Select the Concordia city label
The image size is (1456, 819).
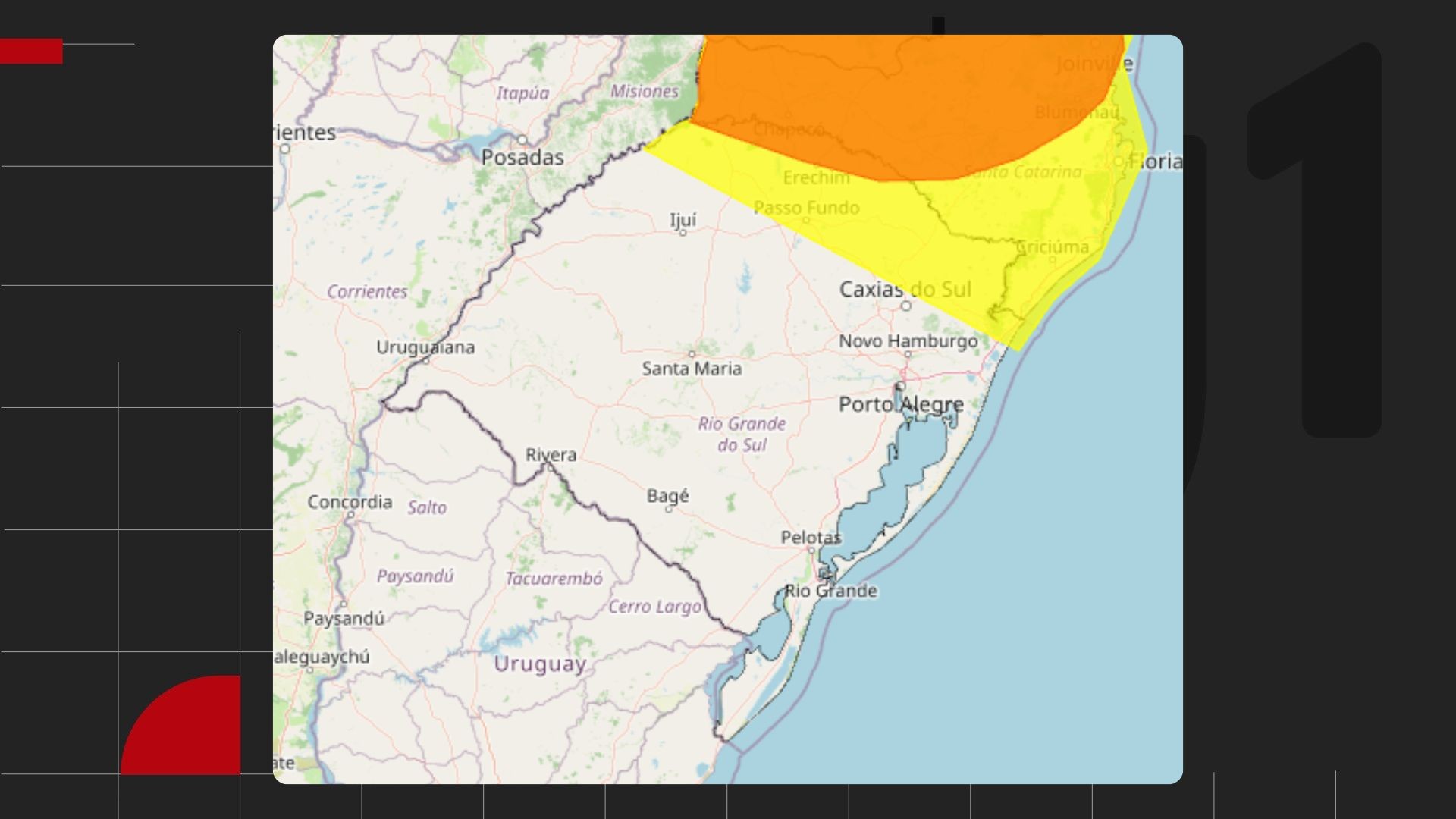[x=350, y=502]
